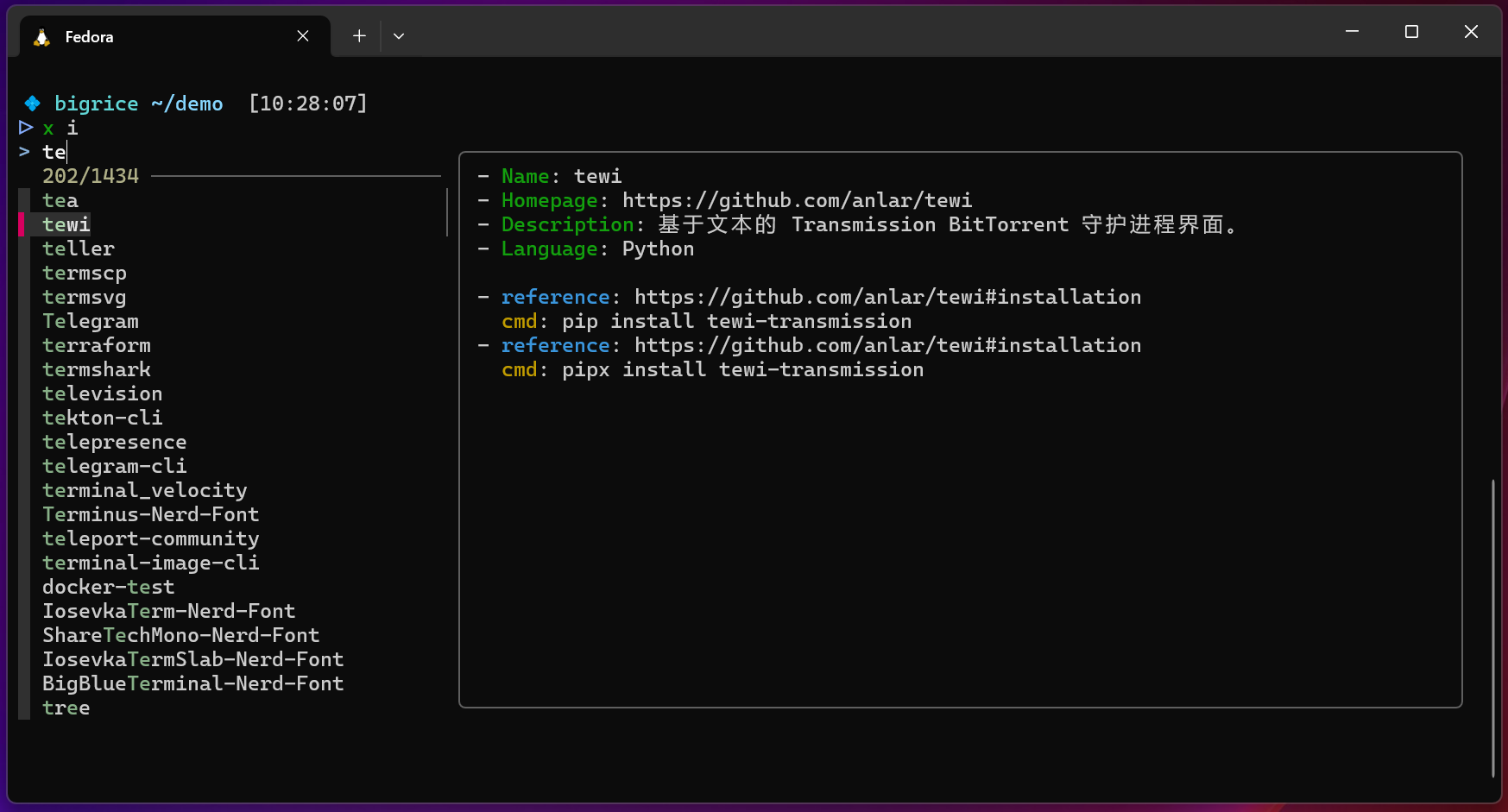Select the 'terminal-image-cli' entry

tap(151, 563)
